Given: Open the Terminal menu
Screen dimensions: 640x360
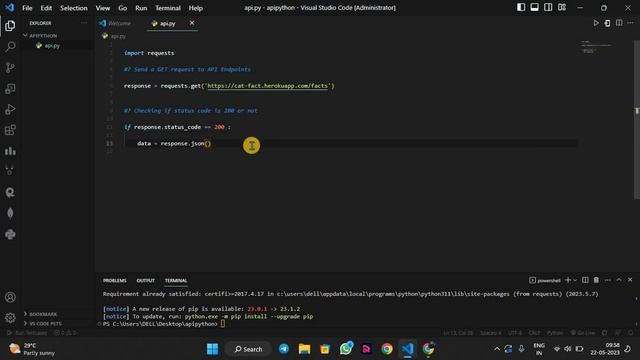Looking at the screenshot, I should (168, 8).
